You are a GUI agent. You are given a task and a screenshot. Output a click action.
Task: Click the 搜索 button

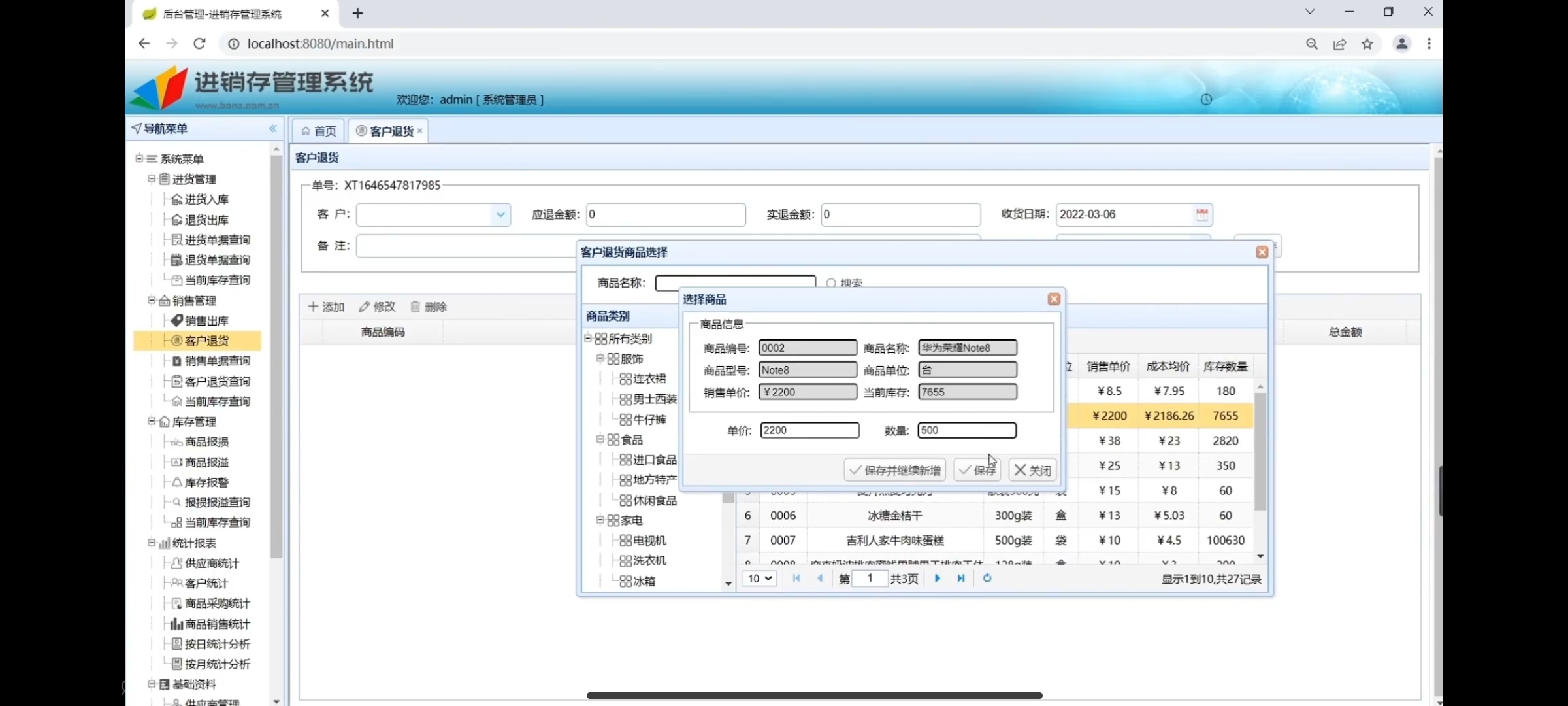pos(845,284)
